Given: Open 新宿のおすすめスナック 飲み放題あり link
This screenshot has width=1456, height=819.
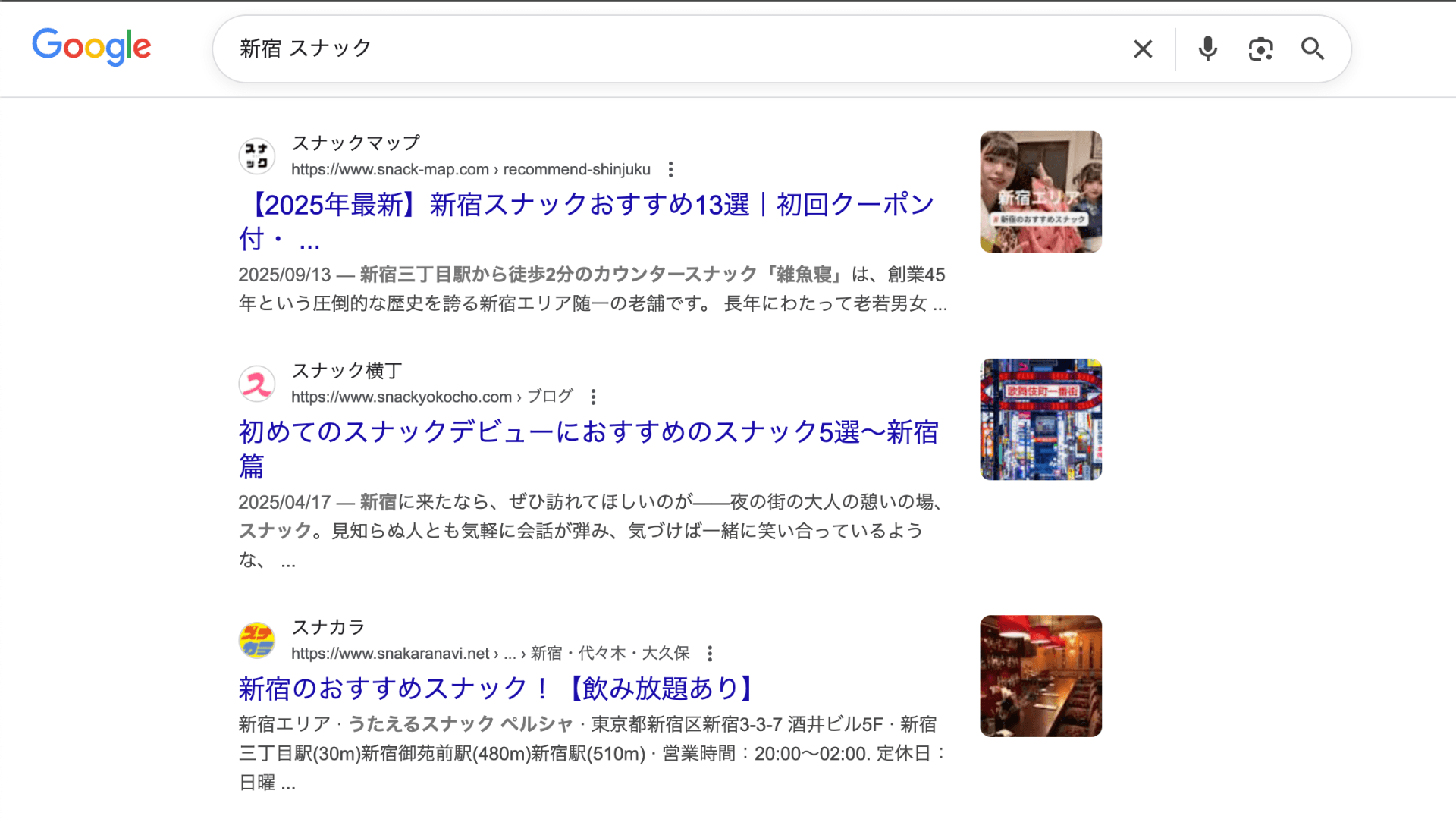Looking at the screenshot, I should (x=497, y=689).
